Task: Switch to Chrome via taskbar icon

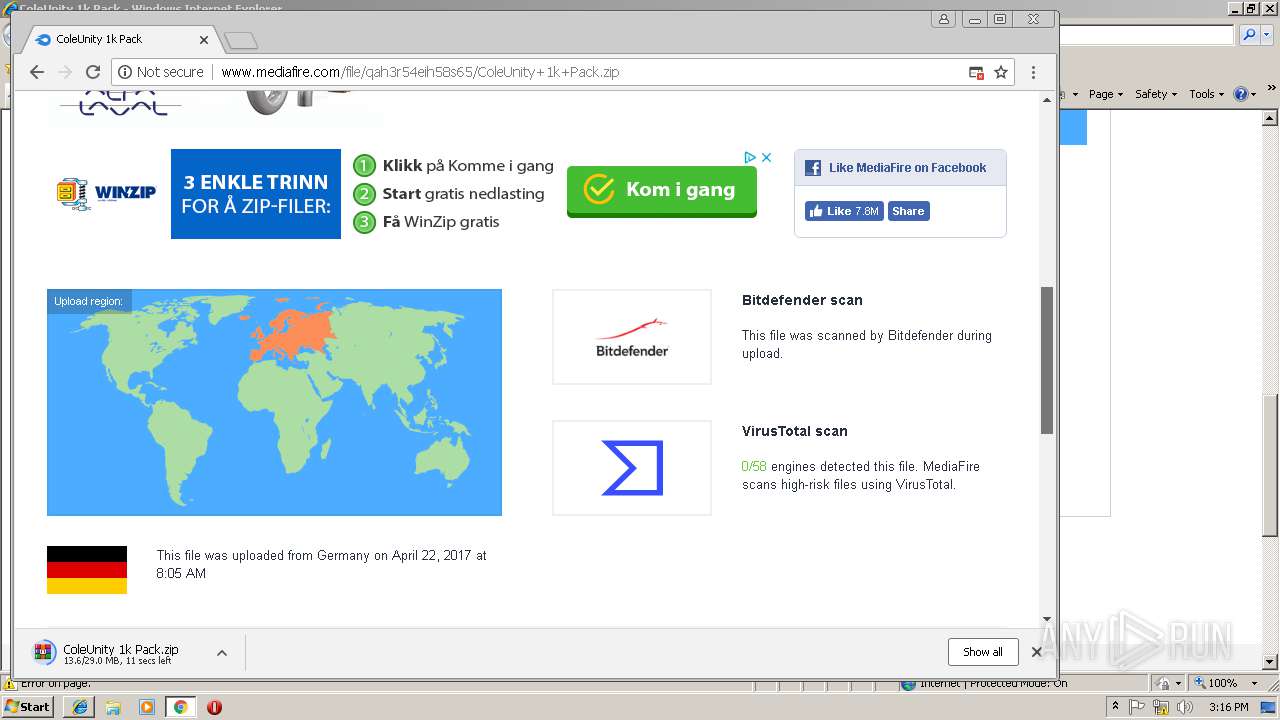Action: [x=180, y=707]
